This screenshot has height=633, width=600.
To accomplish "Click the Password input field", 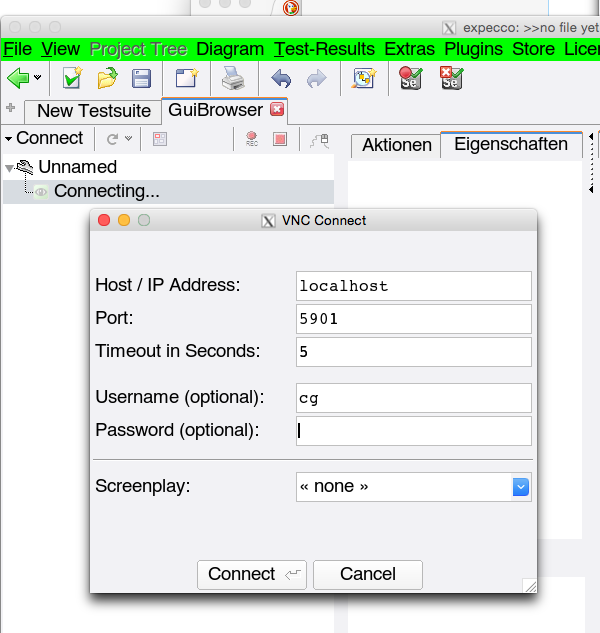I will click(x=413, y=431).
